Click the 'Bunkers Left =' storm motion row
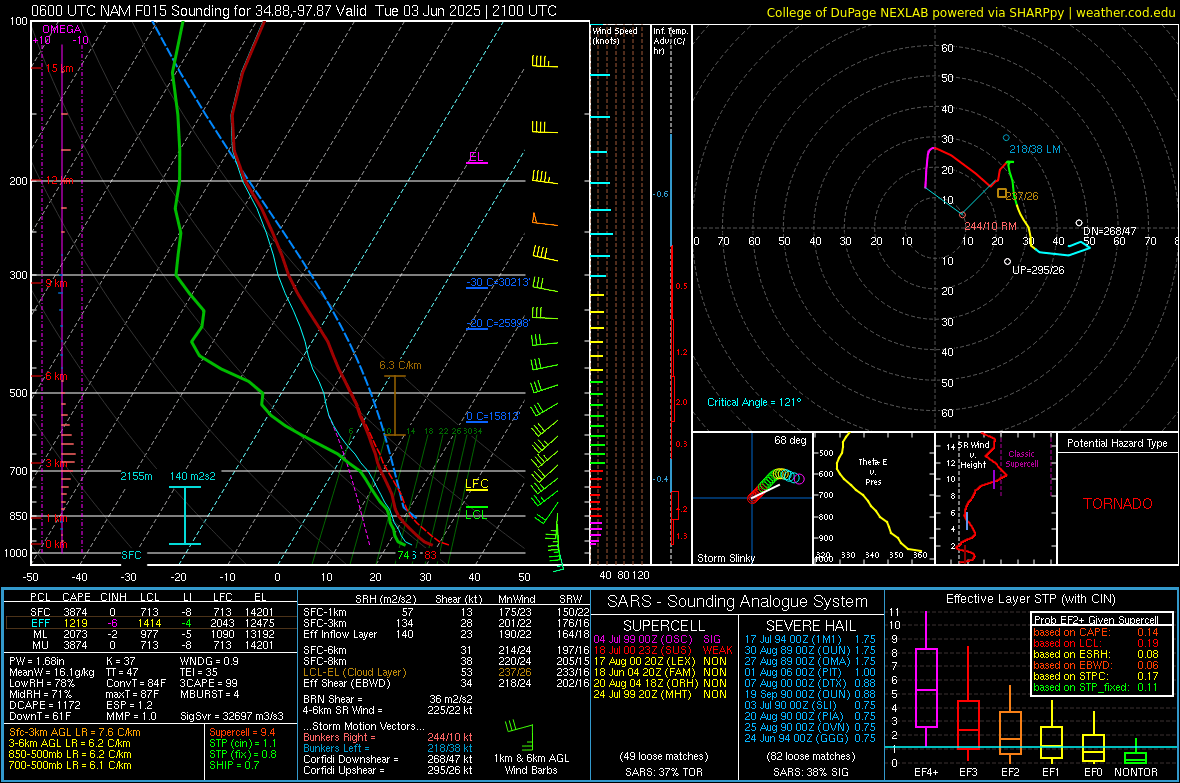 [x=388, y=748]
